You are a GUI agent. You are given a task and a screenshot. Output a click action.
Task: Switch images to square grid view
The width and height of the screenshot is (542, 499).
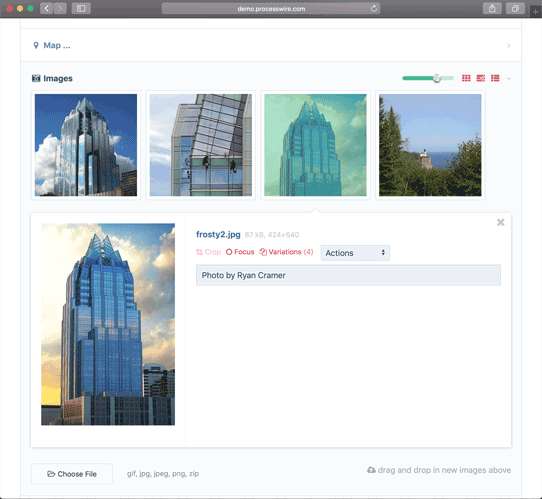point(466,78)
